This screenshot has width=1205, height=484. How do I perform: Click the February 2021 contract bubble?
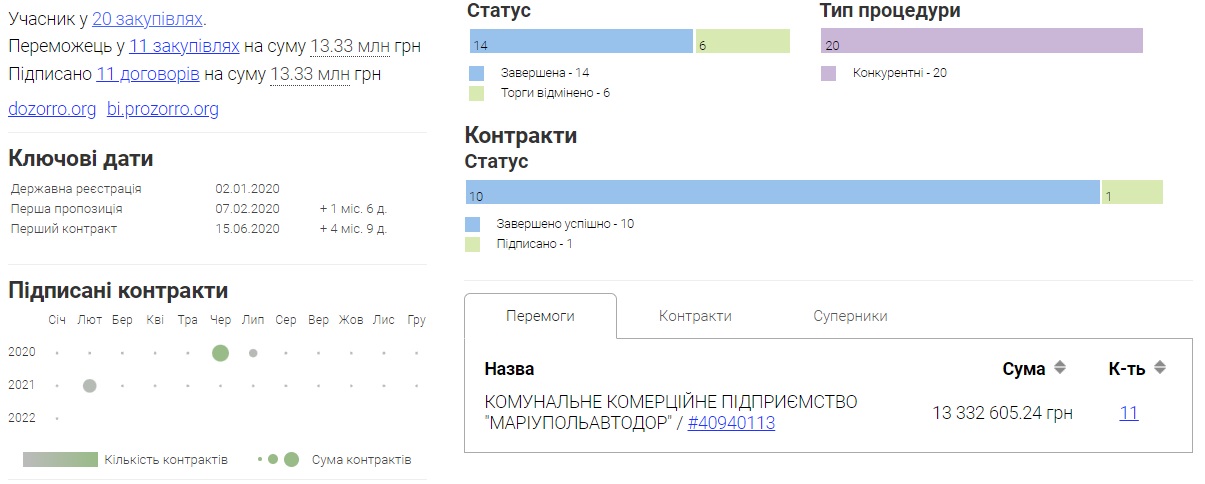(x=90, y=386)
